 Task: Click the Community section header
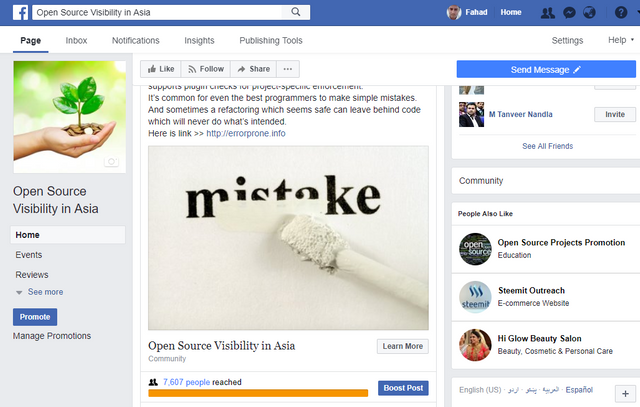click(x=481, y=180)
